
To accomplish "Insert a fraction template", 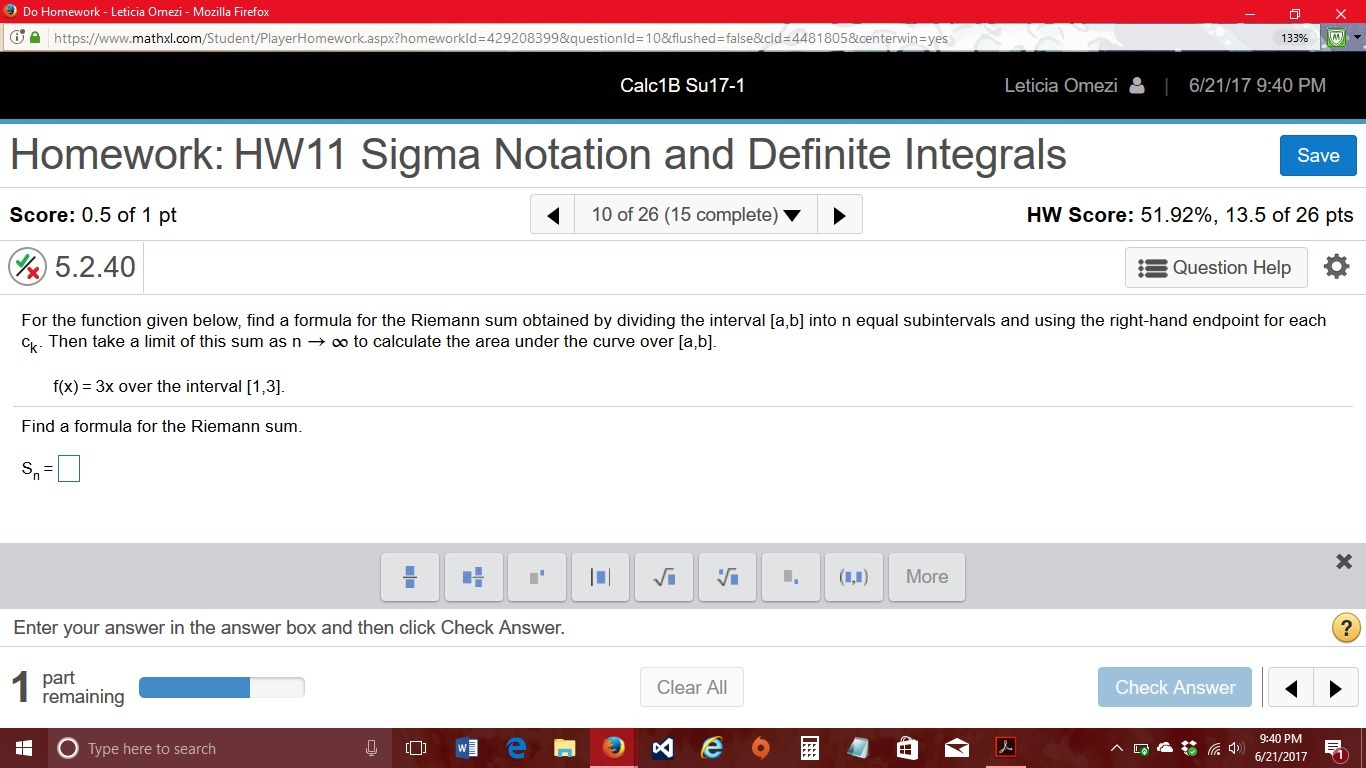I will coord(410,577).
